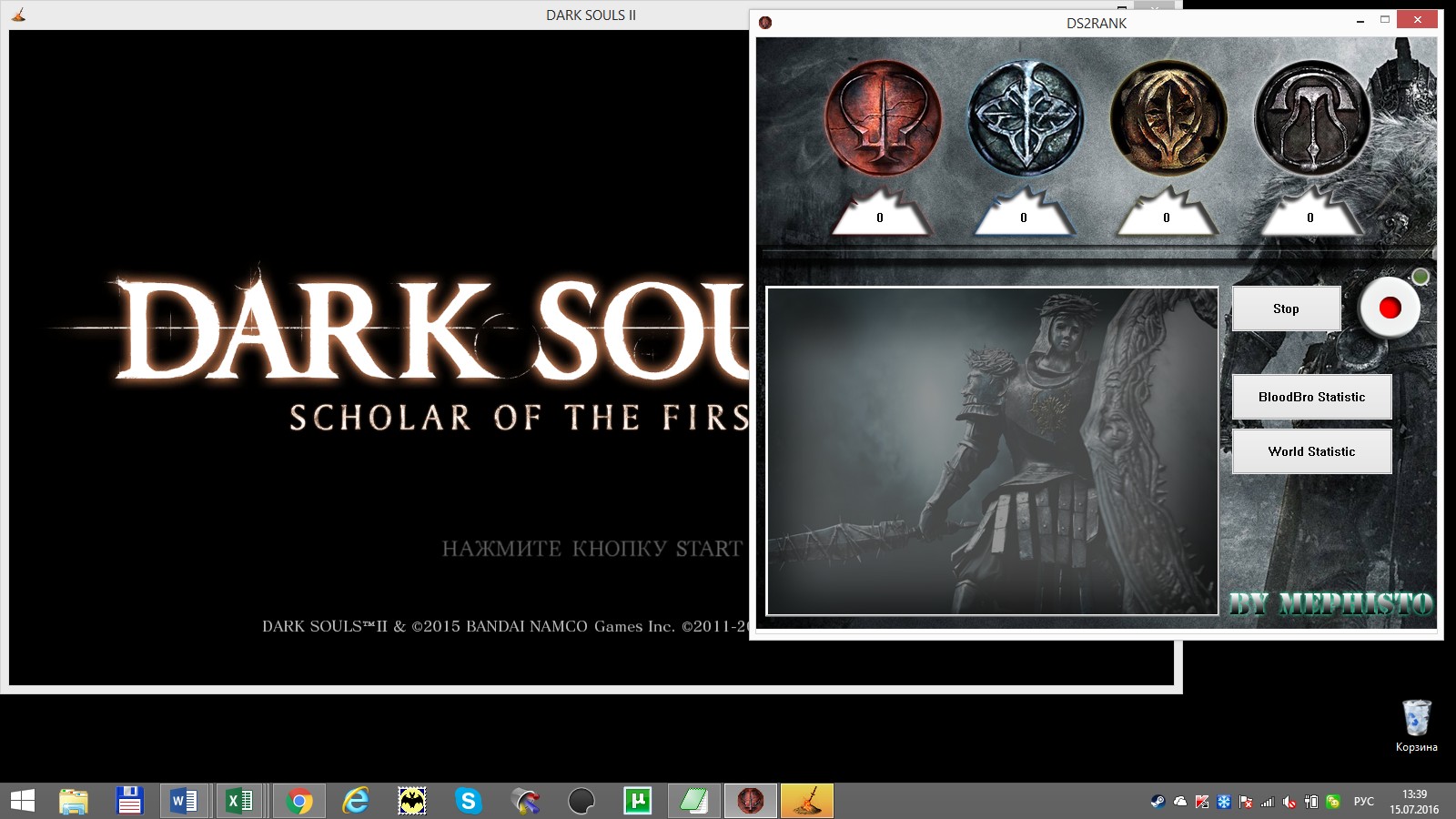Open the network signal tray icon
The height and width of the screenshot is (819, 1456).
click(x=1268, y=802)
